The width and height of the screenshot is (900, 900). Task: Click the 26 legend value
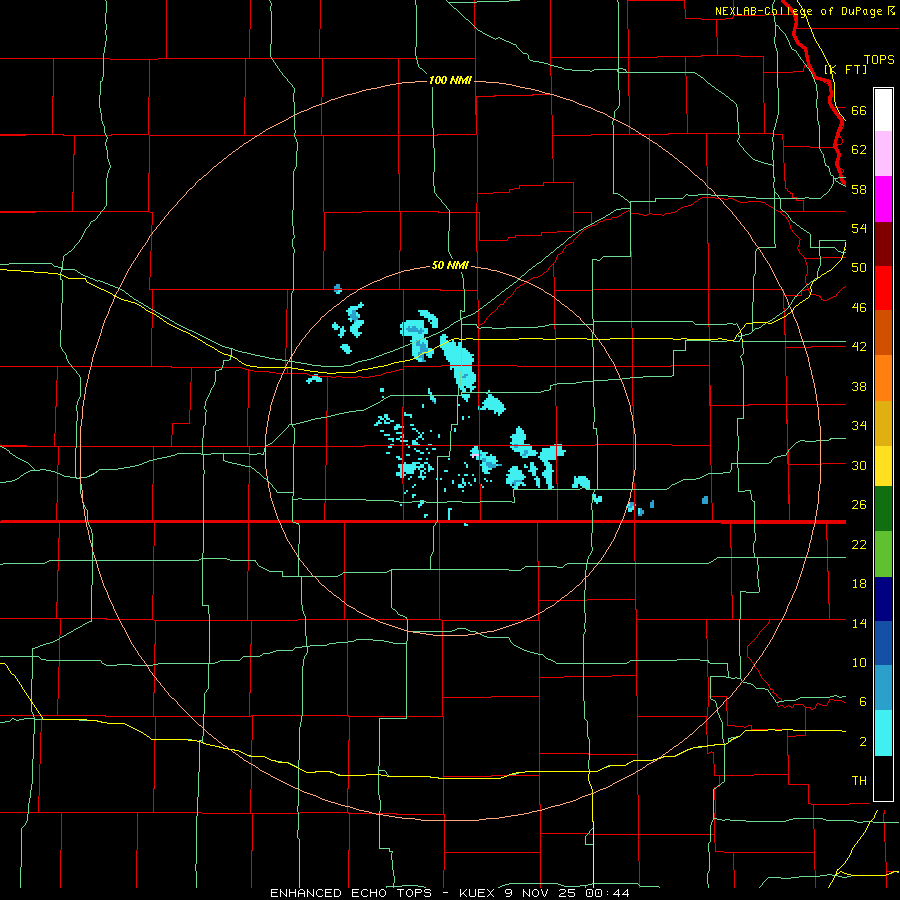(859, 505)
